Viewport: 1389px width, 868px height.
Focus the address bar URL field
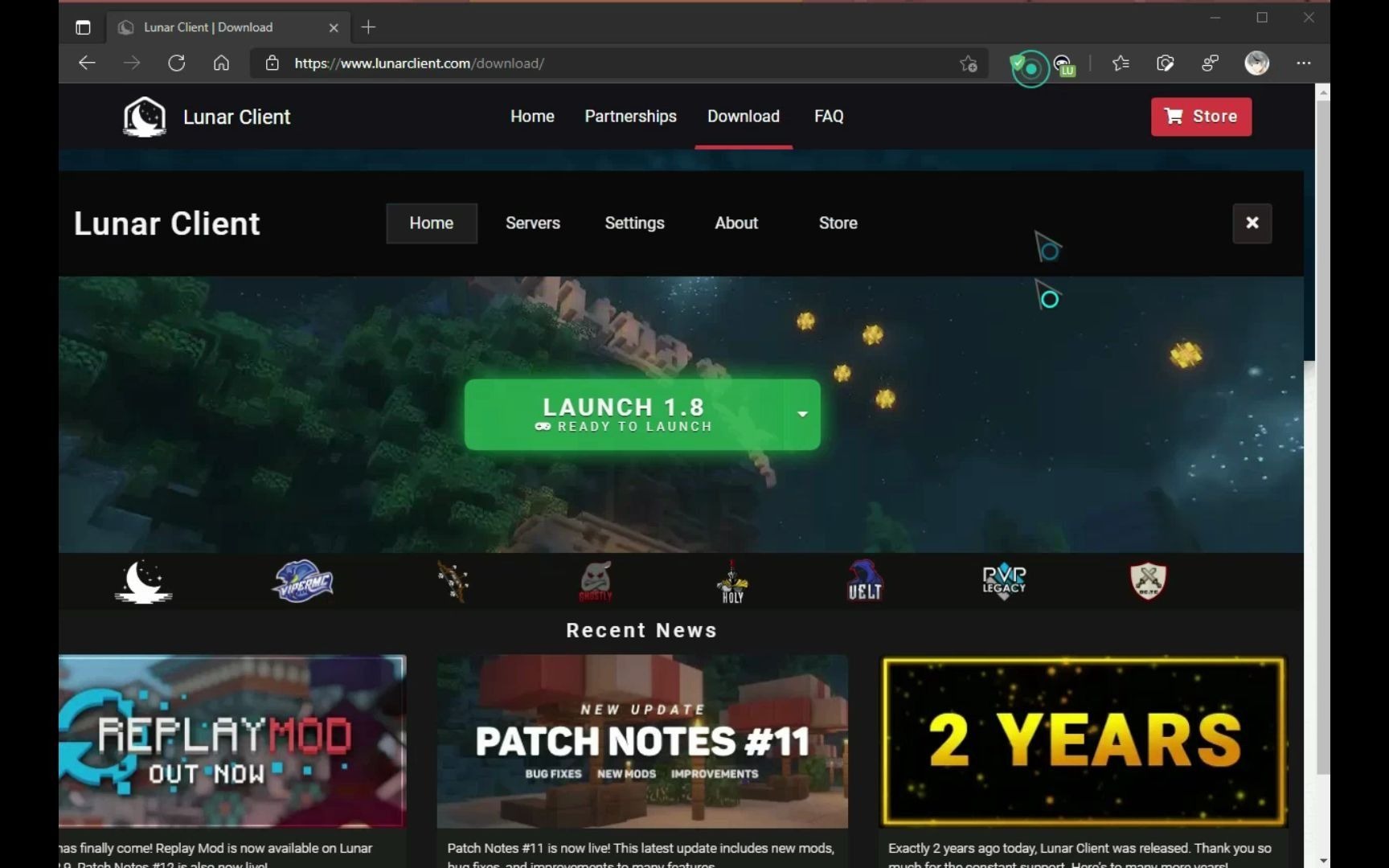(619, 63)
